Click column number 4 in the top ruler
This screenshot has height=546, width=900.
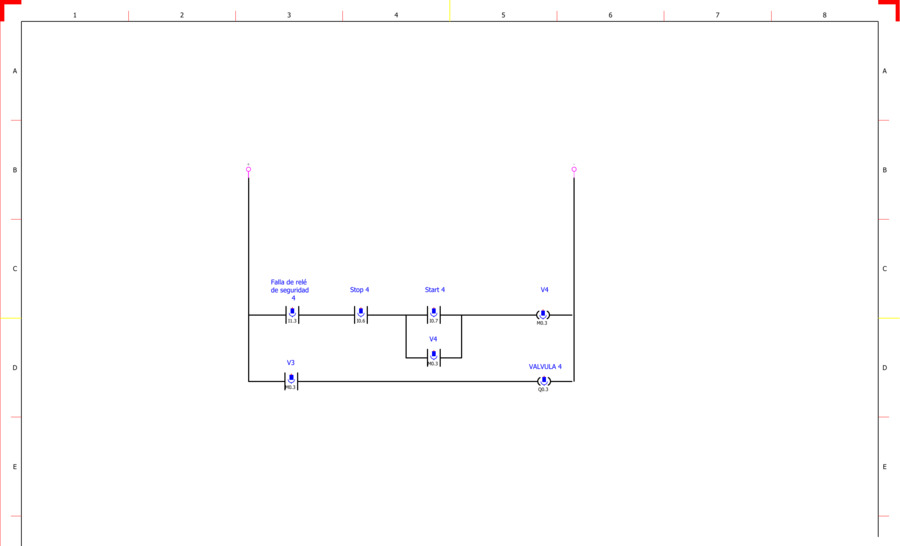(x=396, y=15)
